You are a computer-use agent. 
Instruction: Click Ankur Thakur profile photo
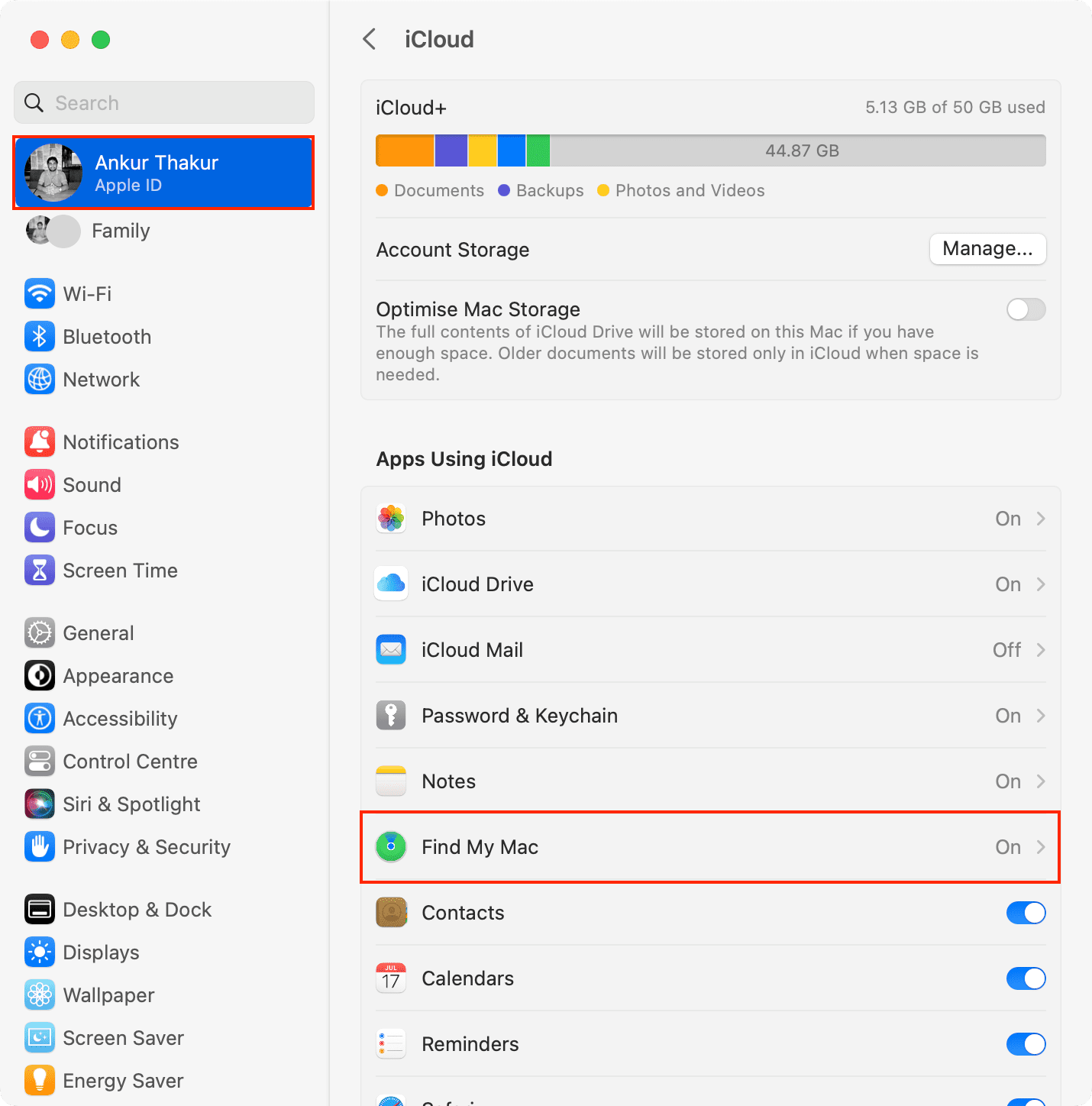[53, 173]
